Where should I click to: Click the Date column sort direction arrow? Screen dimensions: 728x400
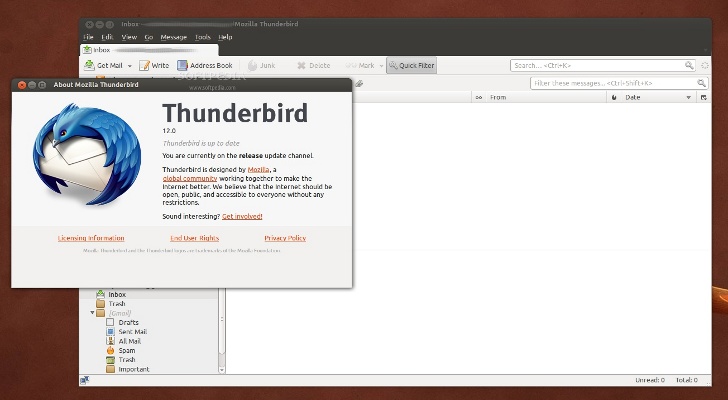689,97
